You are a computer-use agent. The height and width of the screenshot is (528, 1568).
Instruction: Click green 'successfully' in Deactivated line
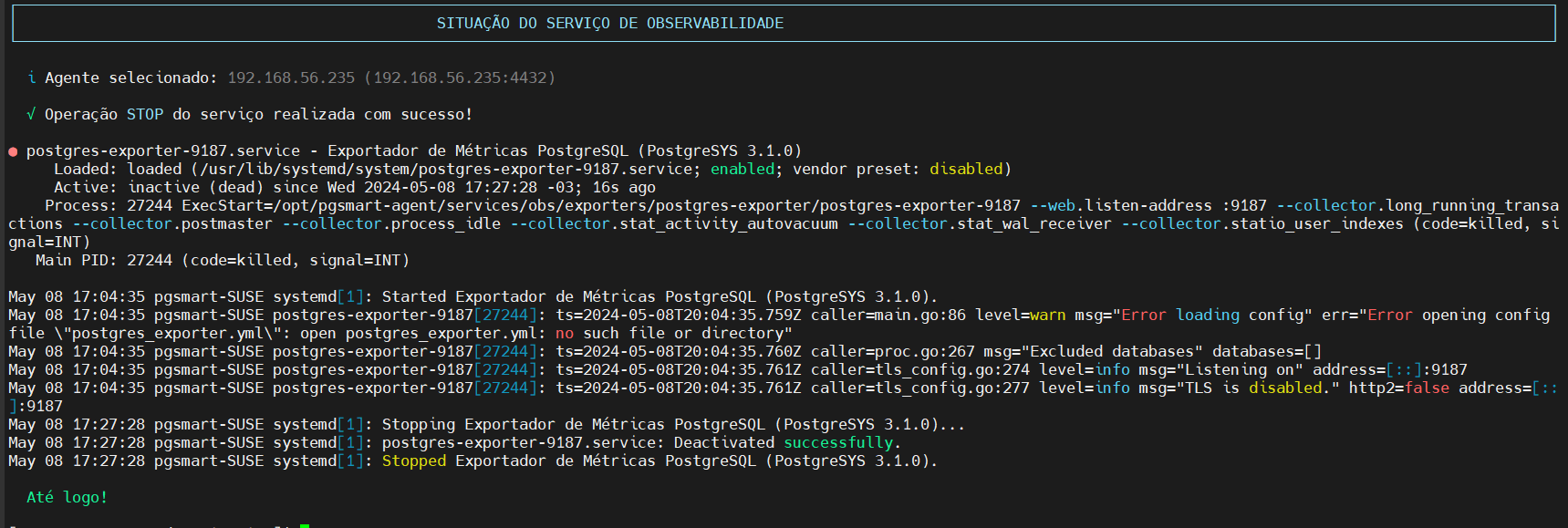[838, 442]
